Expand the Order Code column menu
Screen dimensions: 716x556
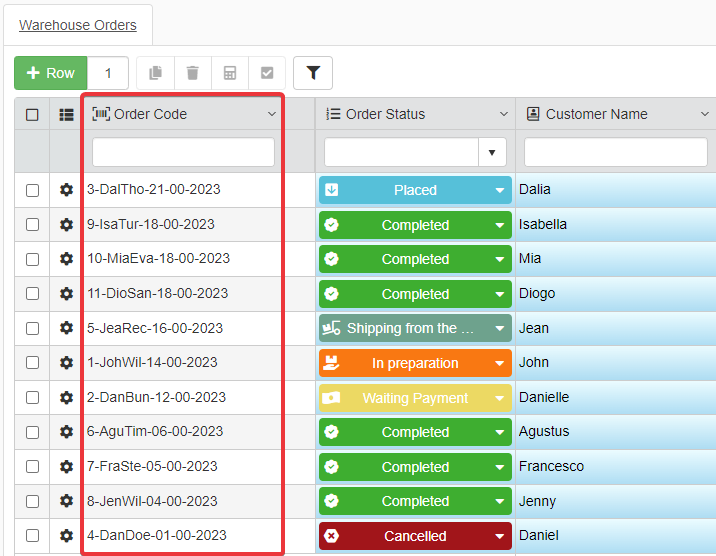[x=272, y=115]
